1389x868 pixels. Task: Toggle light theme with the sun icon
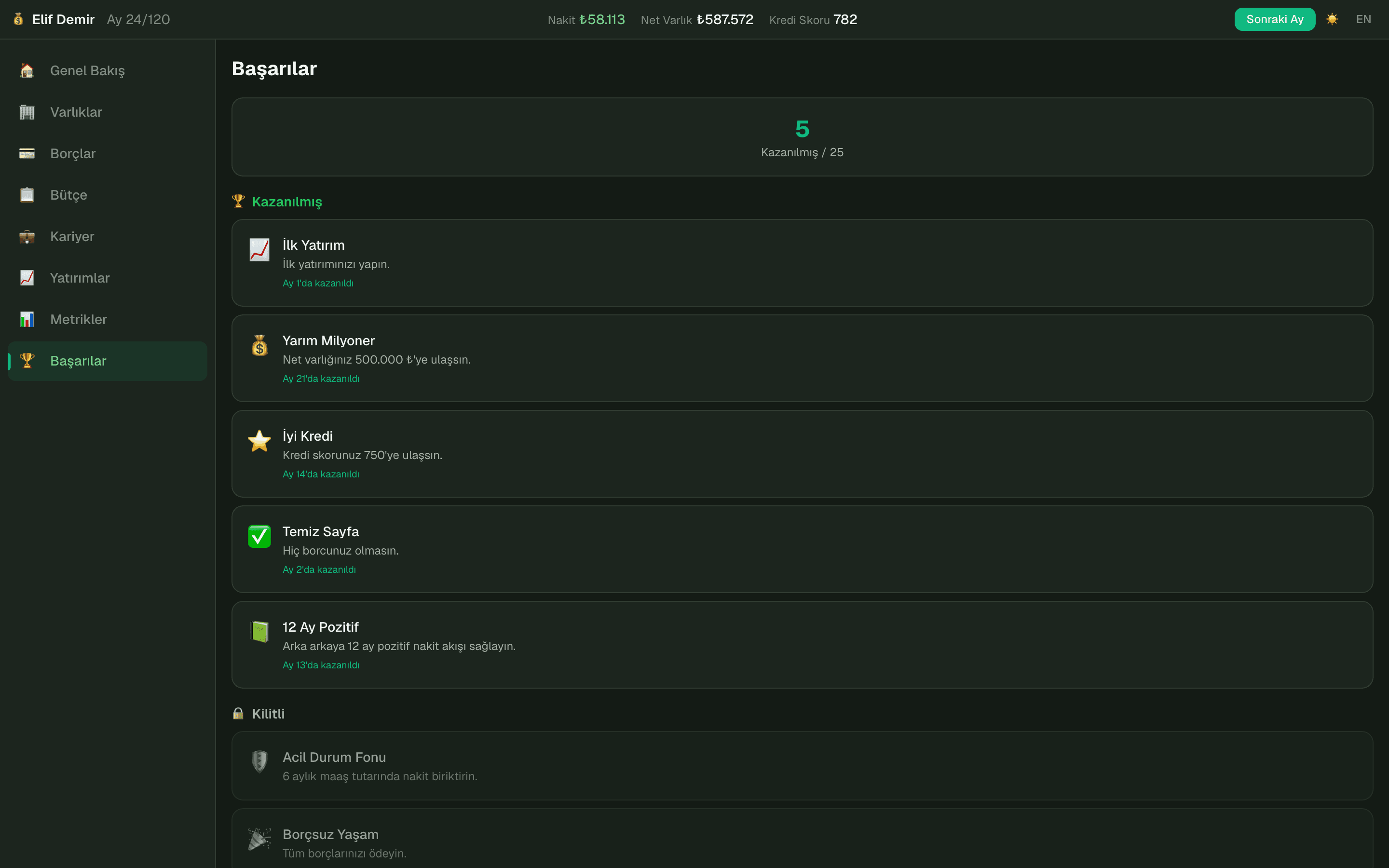1332,19
